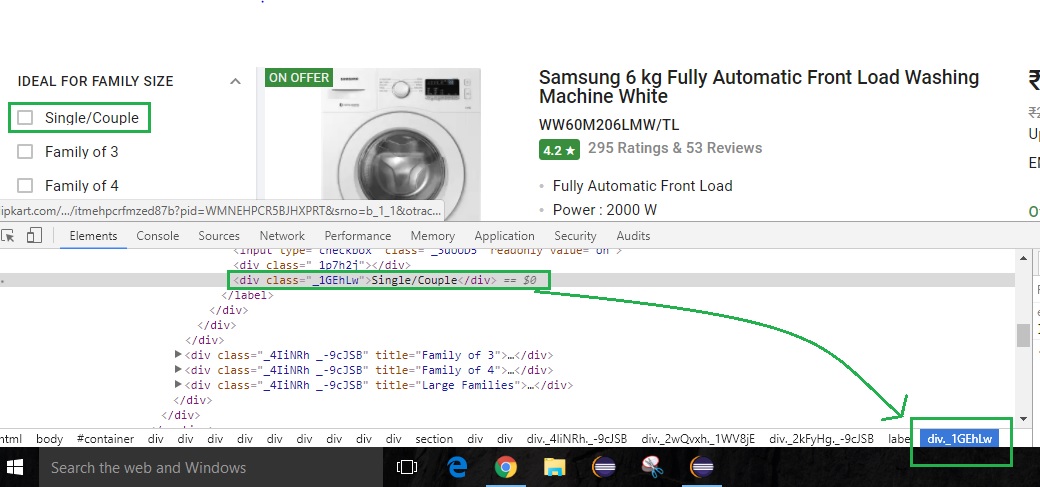The image size is (1040, 487).
Task: Activate the inspect element picker icon
Action: (8, 236)
